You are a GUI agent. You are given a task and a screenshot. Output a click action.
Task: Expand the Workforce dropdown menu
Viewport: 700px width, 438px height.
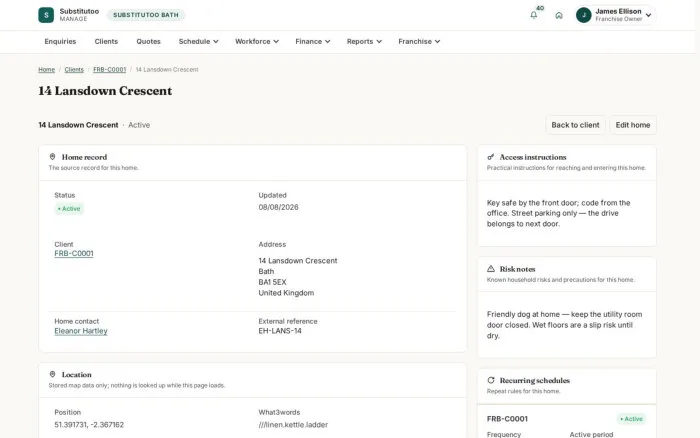[x=257, y=42]
